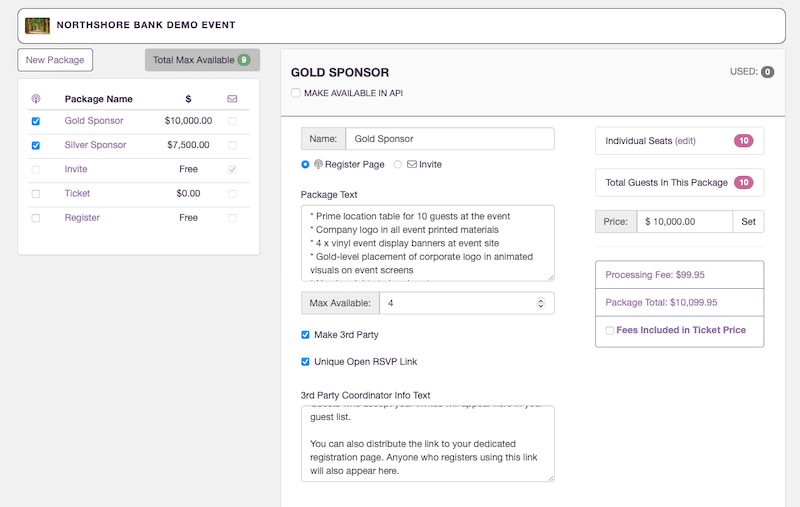Disable the Make 3rd Party checkbox
800x507 pixels.
click(306, 334)
